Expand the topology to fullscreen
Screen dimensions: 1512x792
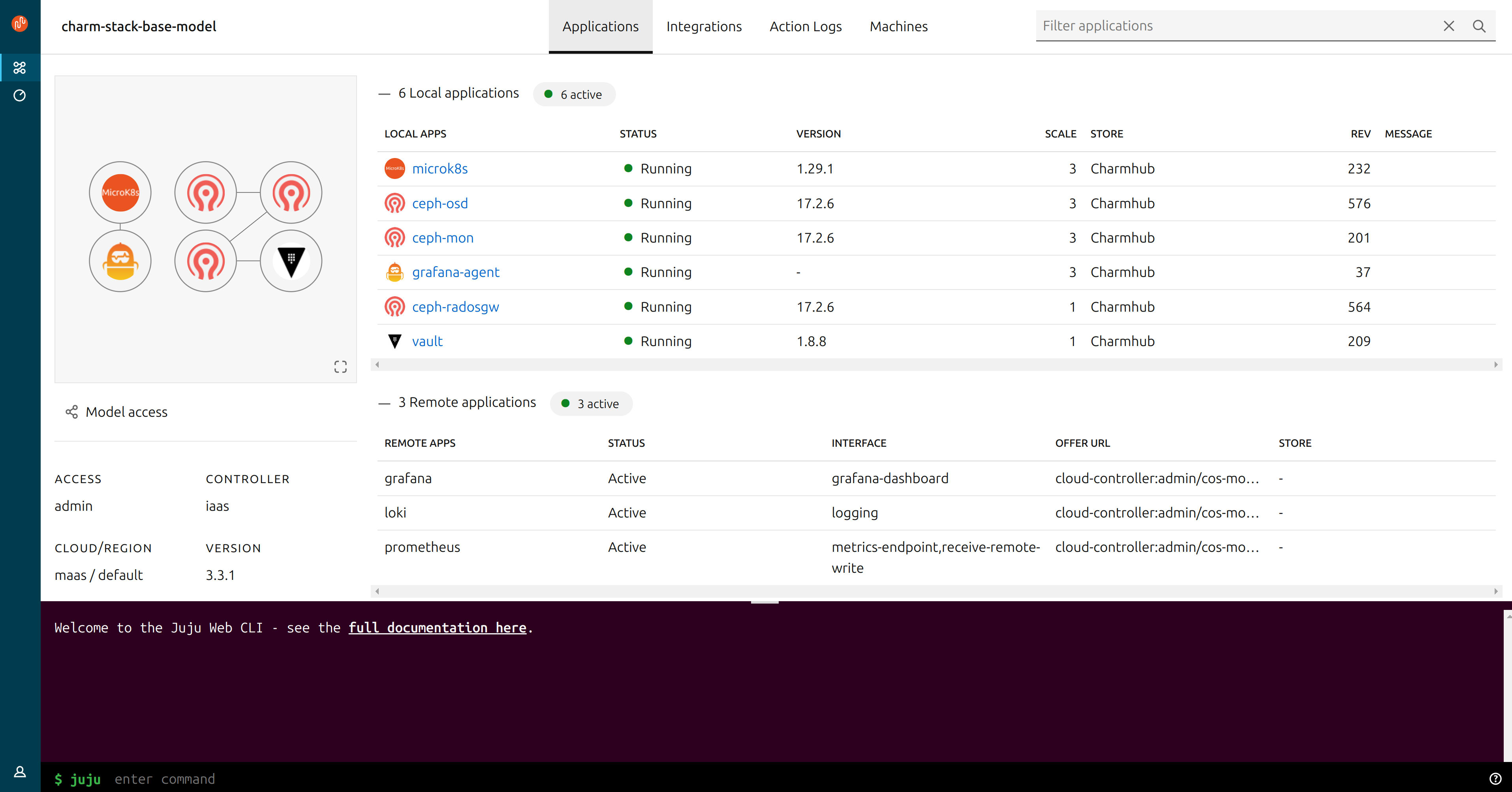tap(340, 367)
